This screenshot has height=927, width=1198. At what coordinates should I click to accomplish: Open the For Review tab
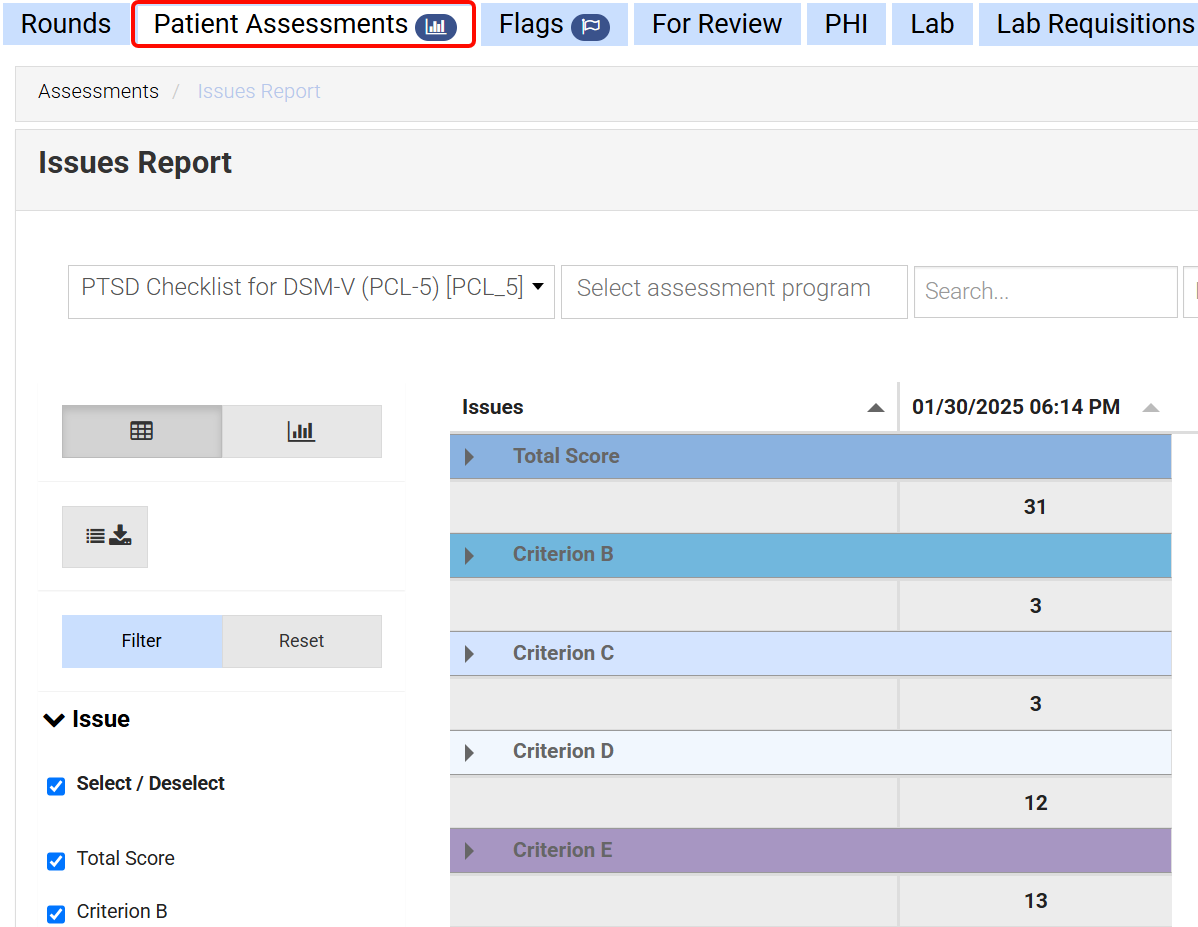coord(716,23)
